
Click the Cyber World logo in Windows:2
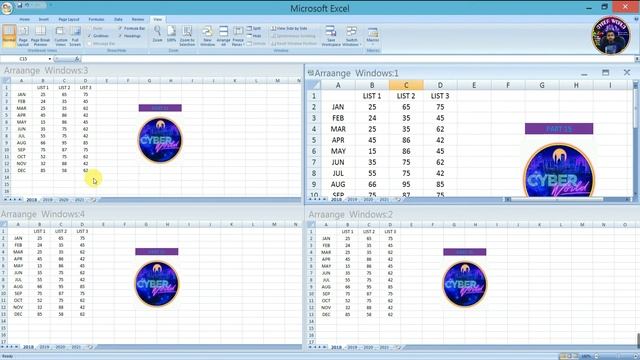(x=464, y=284)
